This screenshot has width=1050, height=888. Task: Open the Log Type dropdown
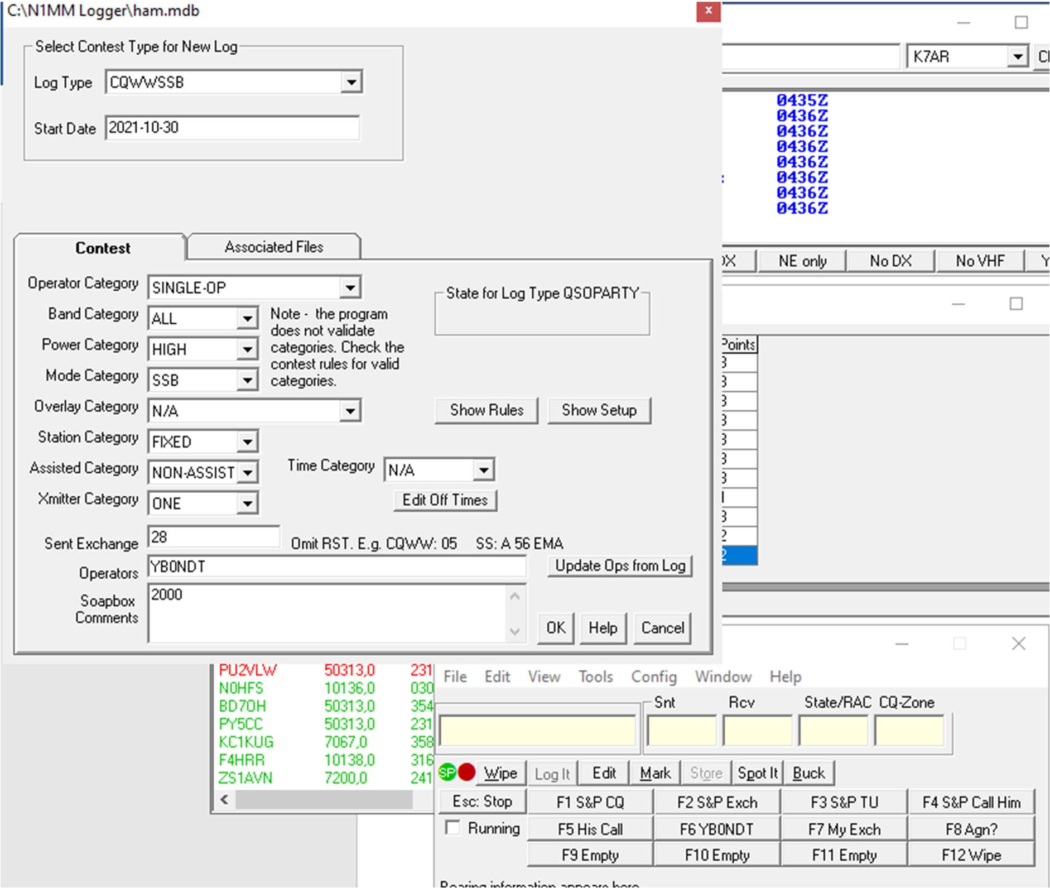(350, 83)
